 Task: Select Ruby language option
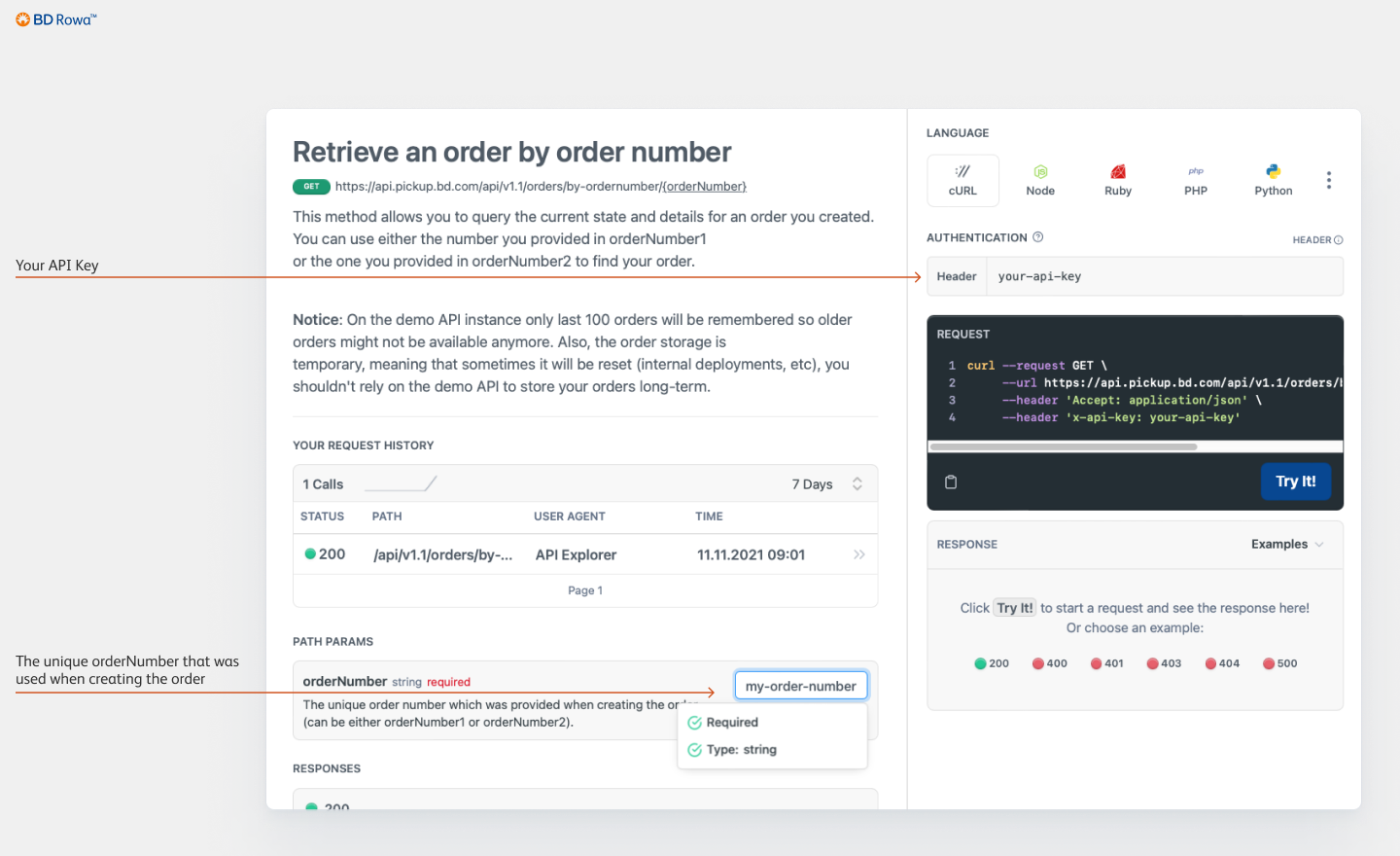1118,181
